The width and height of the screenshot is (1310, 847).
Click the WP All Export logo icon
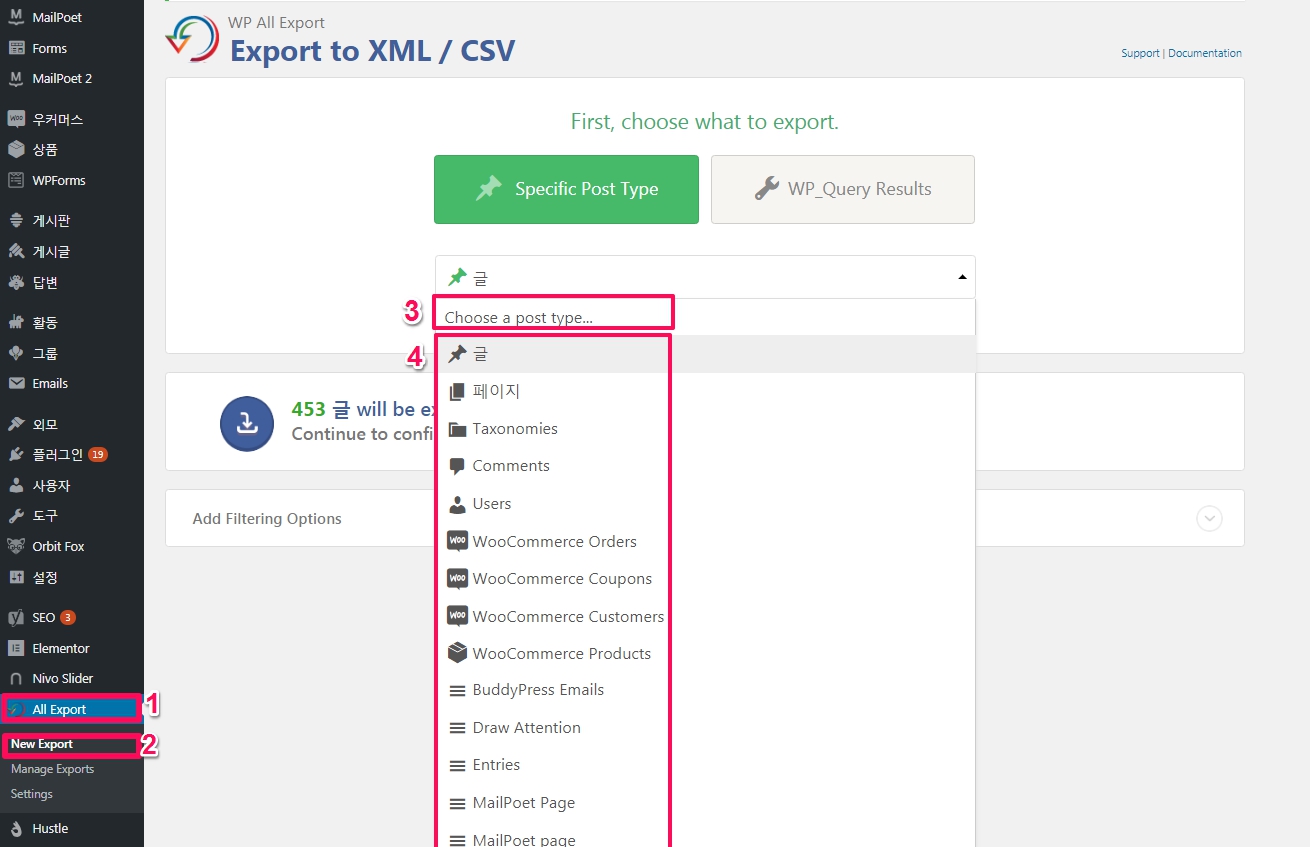click(192, 40)
